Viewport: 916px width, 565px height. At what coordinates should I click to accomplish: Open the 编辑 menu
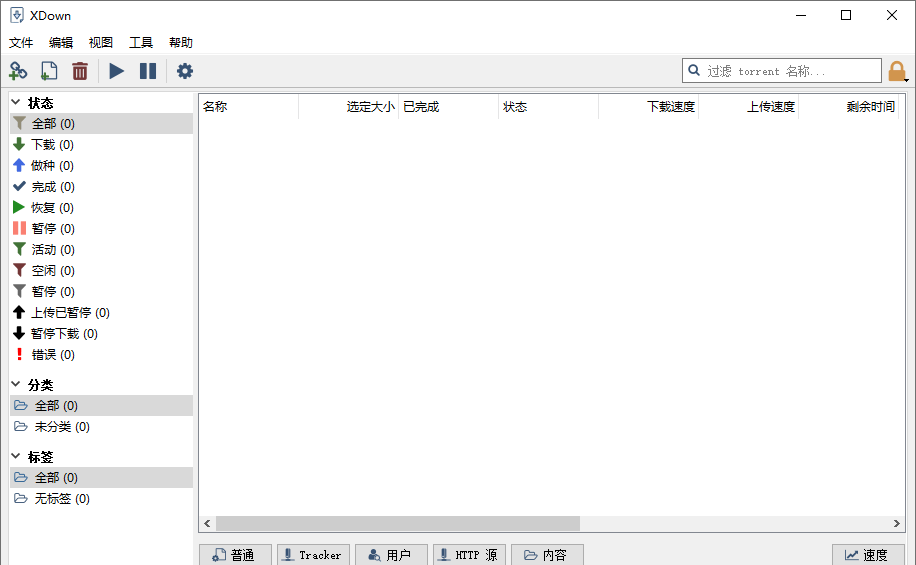[x=61, y=43]
